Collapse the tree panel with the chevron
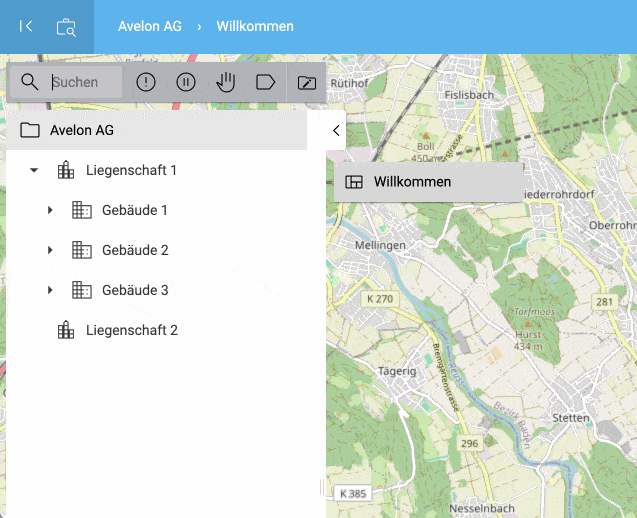 coord(336,130)
